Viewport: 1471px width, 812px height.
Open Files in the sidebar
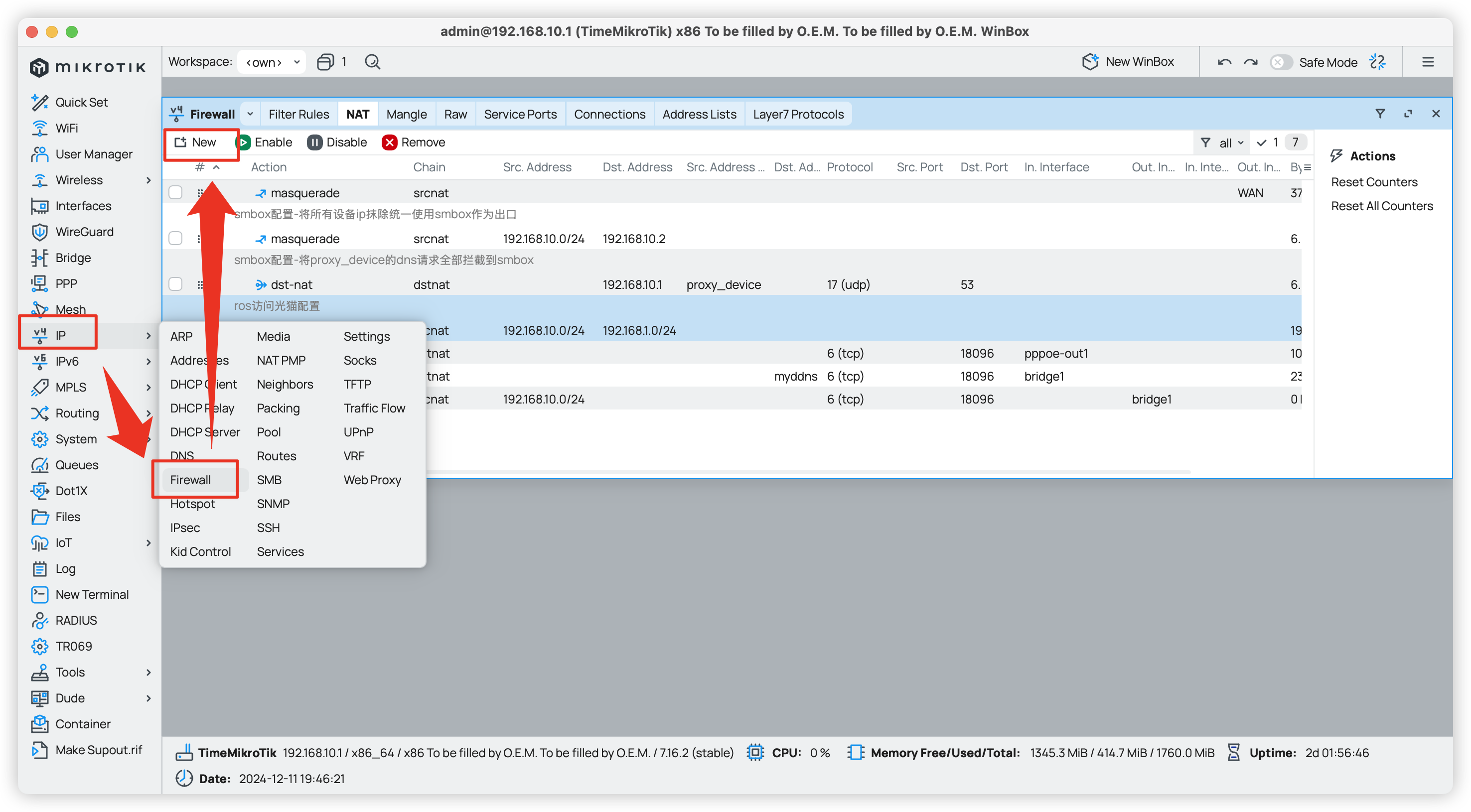tap(56, 517)
